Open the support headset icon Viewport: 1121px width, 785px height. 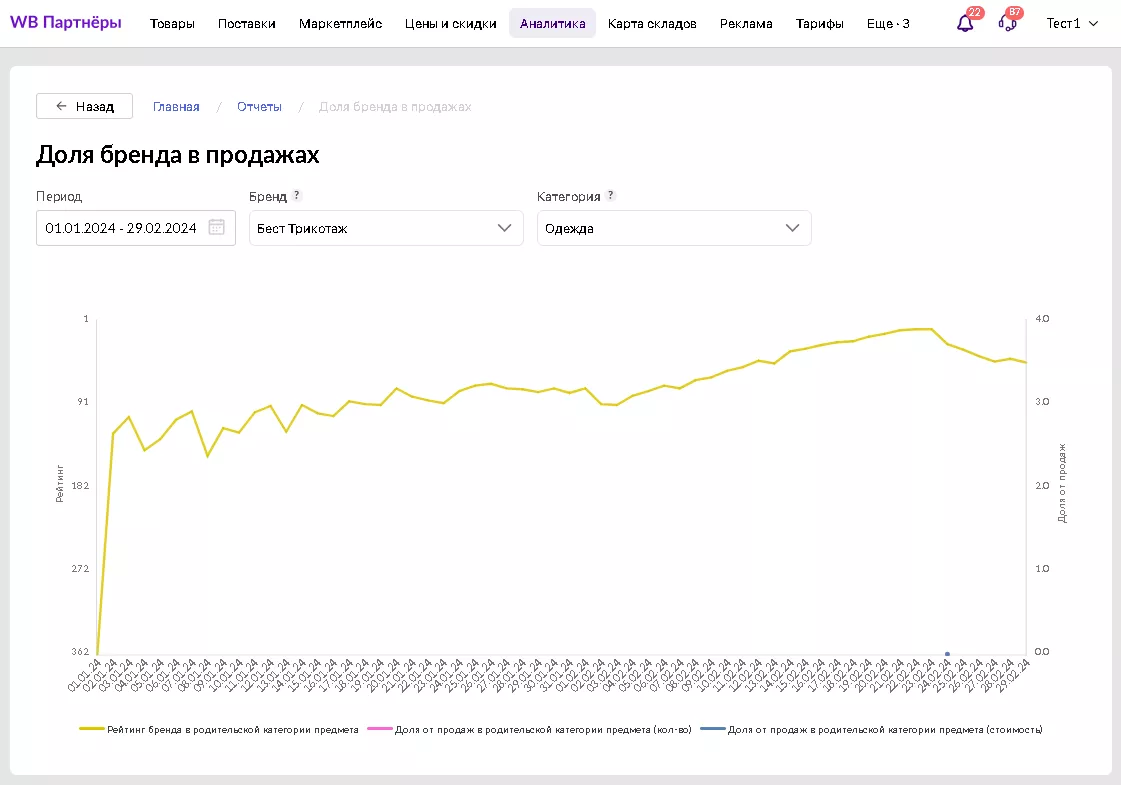pos(1008,23)
